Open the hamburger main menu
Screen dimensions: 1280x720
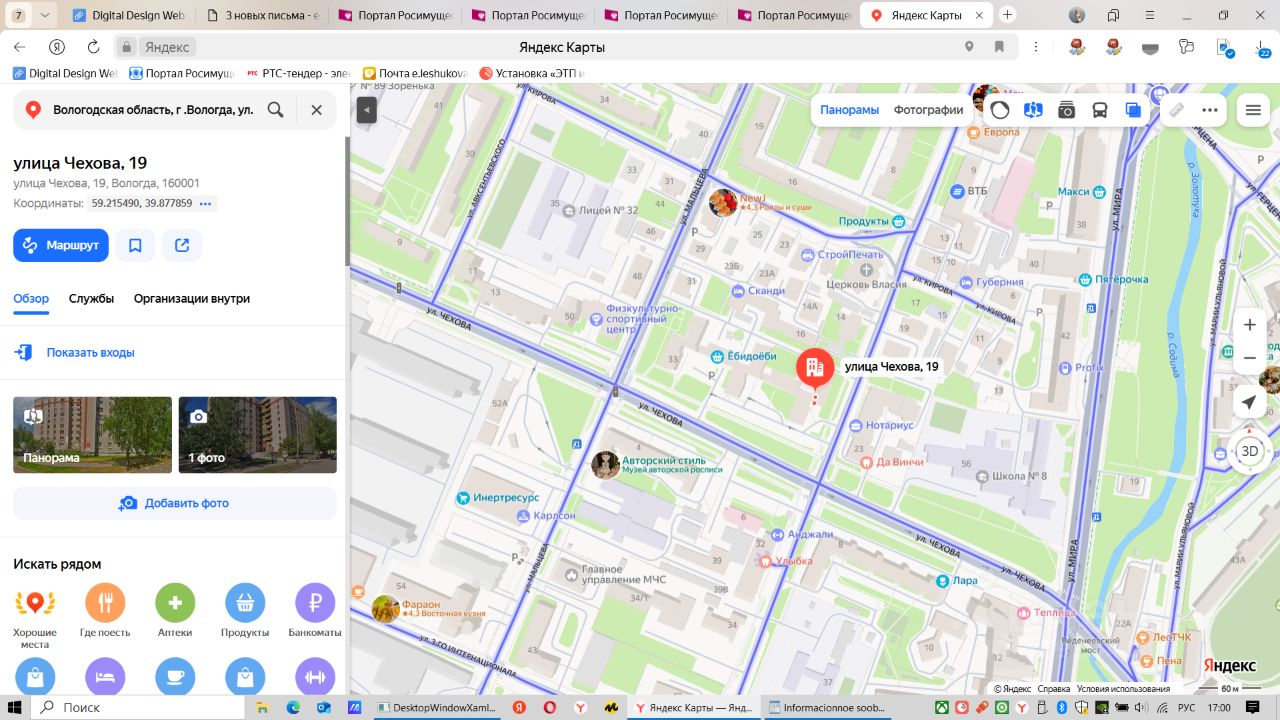[x=1253, y=110]
